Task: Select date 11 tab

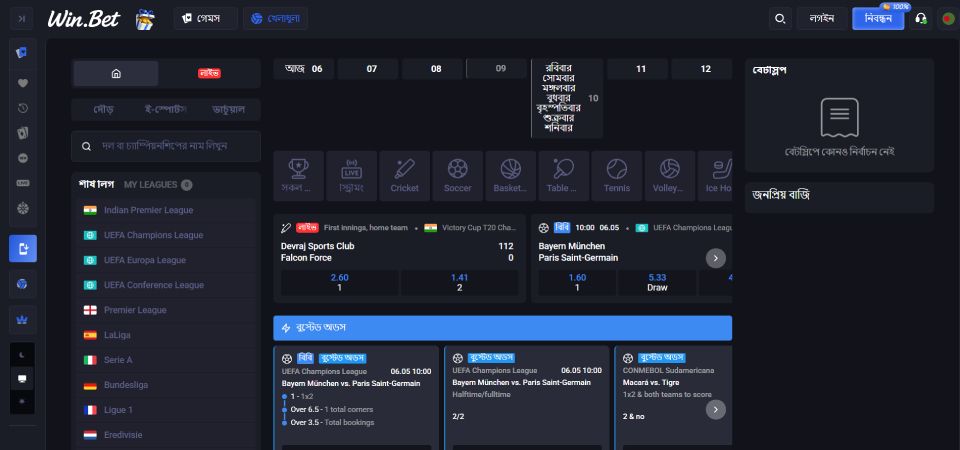Action: (637, 69)
